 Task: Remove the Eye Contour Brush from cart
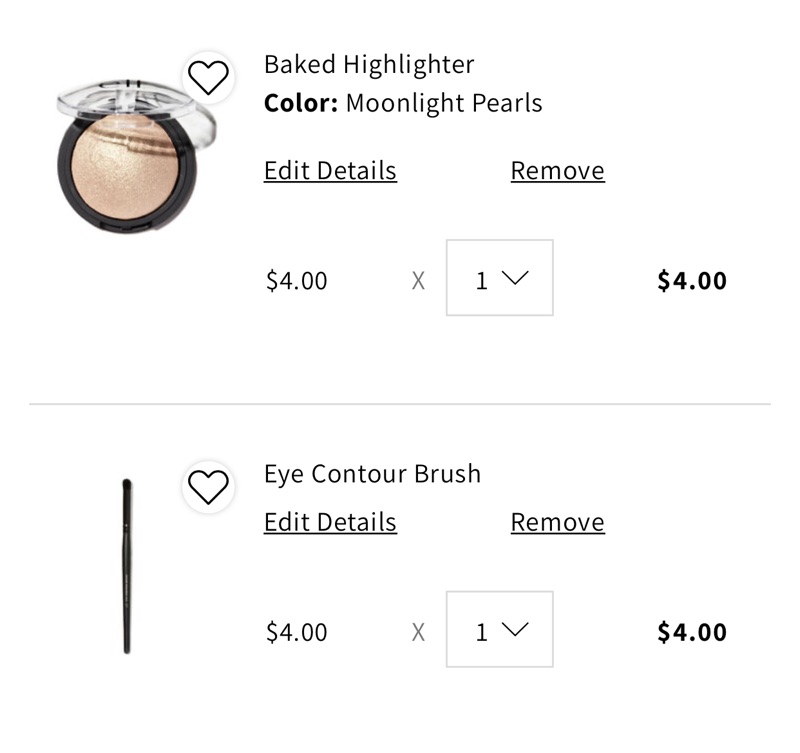coord(557,522)
